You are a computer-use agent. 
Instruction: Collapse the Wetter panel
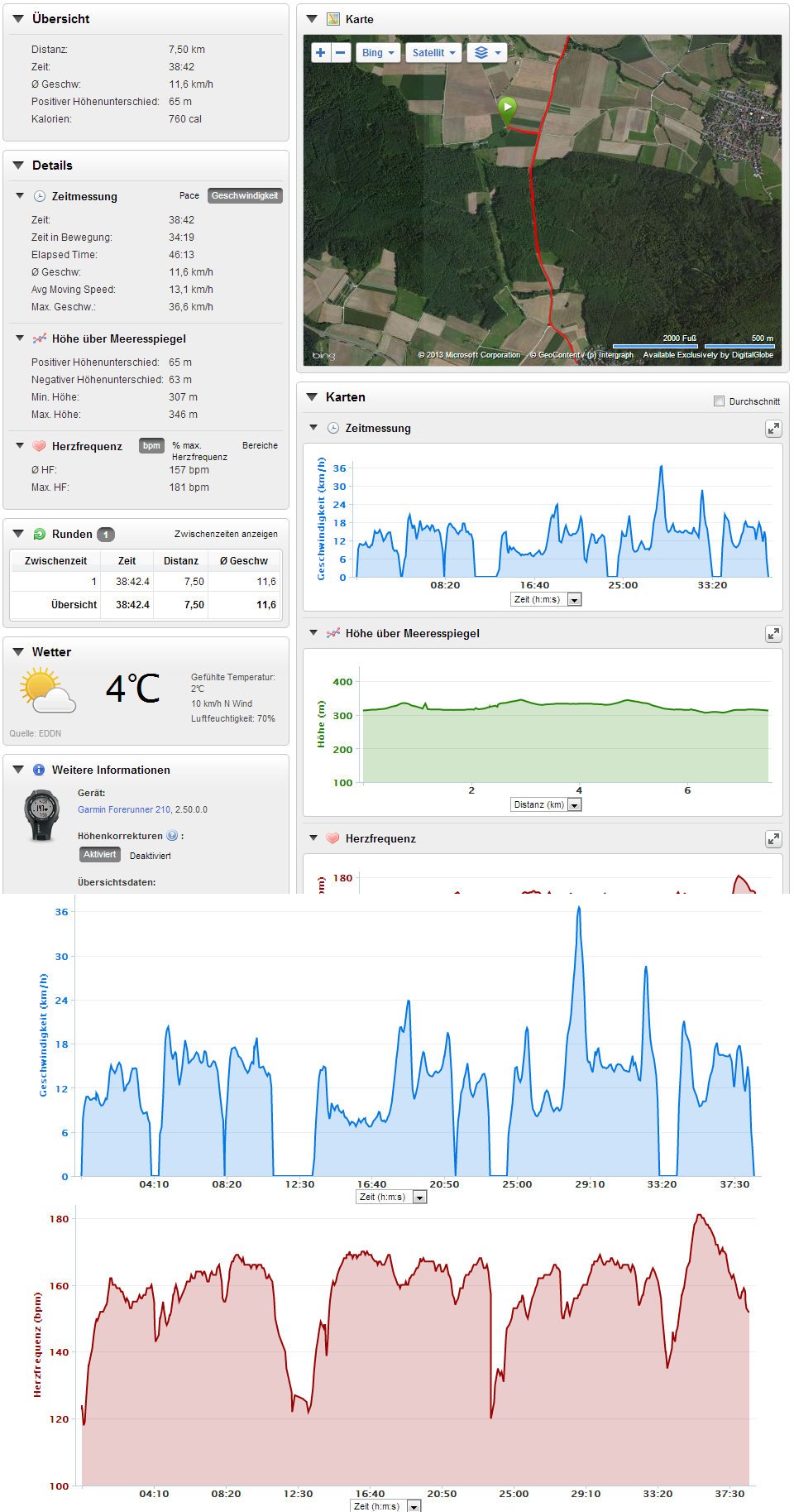[x=17, y=651]
